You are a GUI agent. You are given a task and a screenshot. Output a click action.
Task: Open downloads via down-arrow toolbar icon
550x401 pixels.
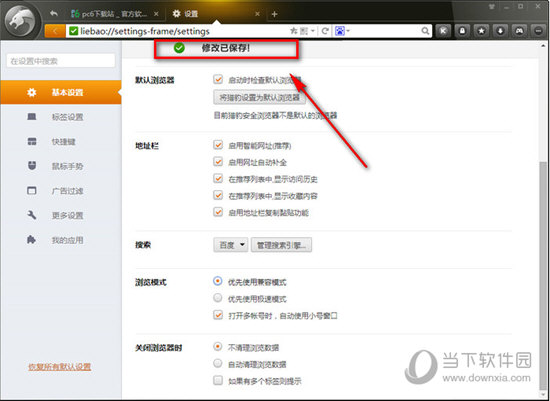point(500,31)
